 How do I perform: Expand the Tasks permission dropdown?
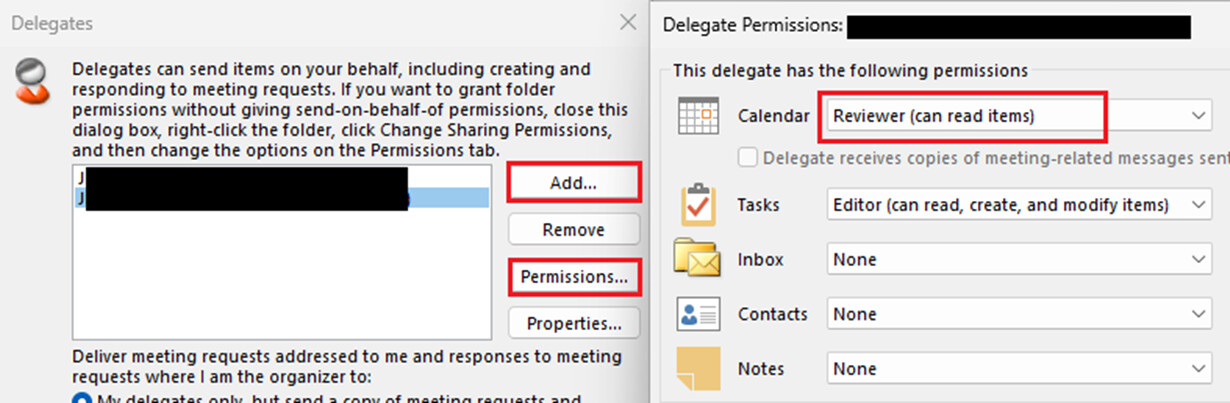click(x=1020, y=205)
